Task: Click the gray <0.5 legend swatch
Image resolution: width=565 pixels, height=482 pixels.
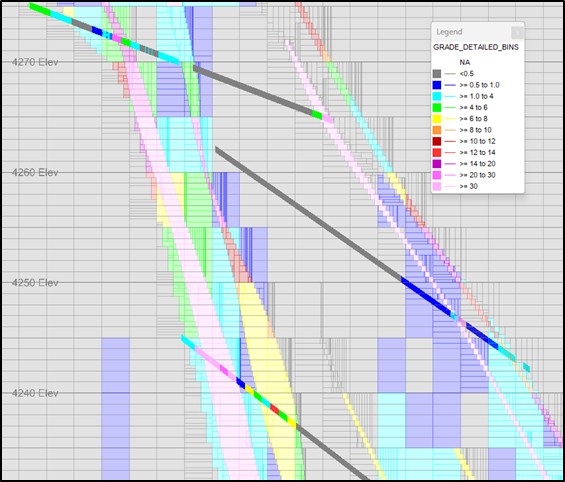Action: [437, 74]
